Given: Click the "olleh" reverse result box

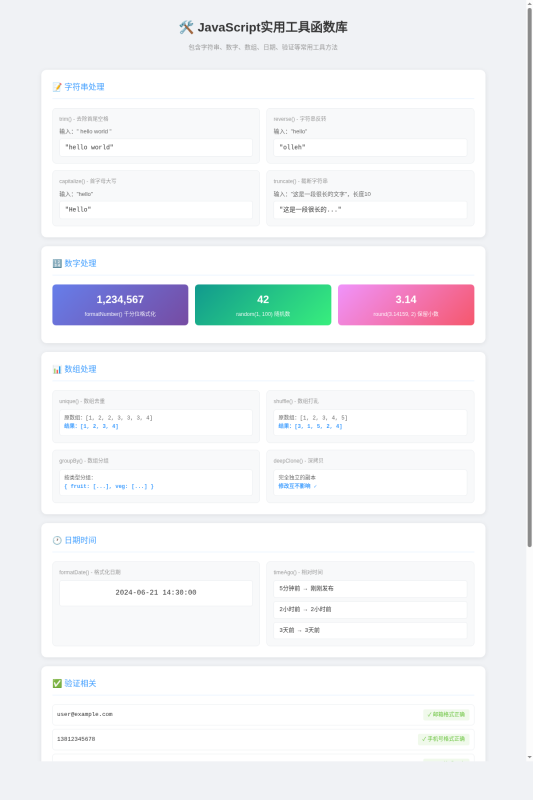Looking at the screenshot, I should pos(370,147).
